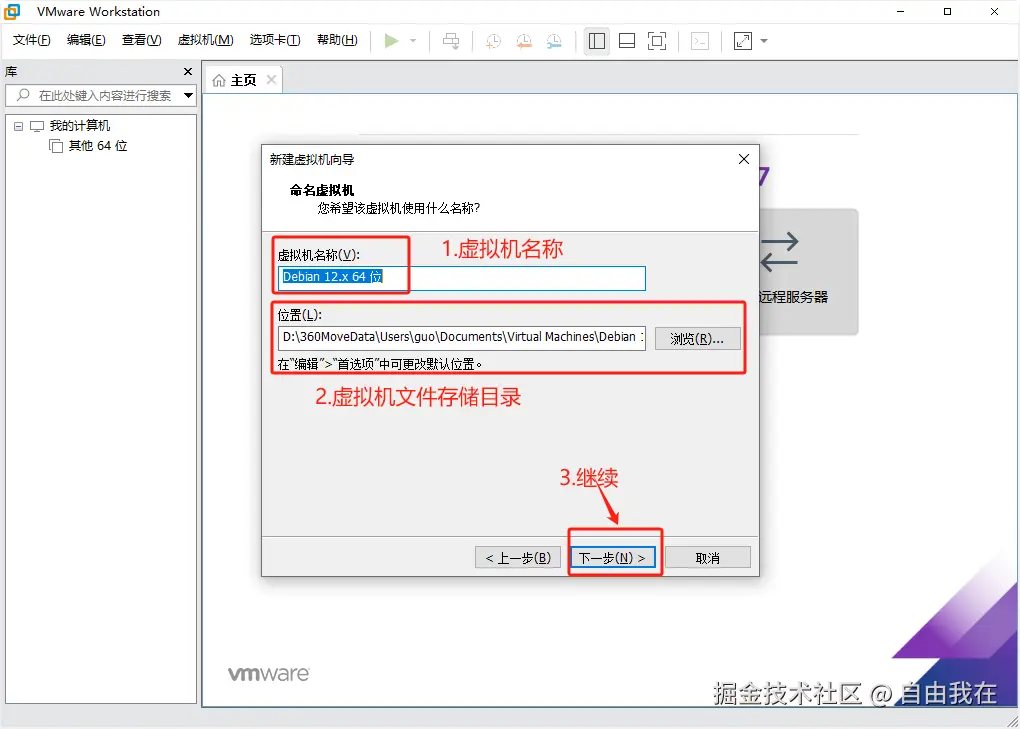
Task: Click the VMware Workstation title bar app icon
Action: (12, 12)
